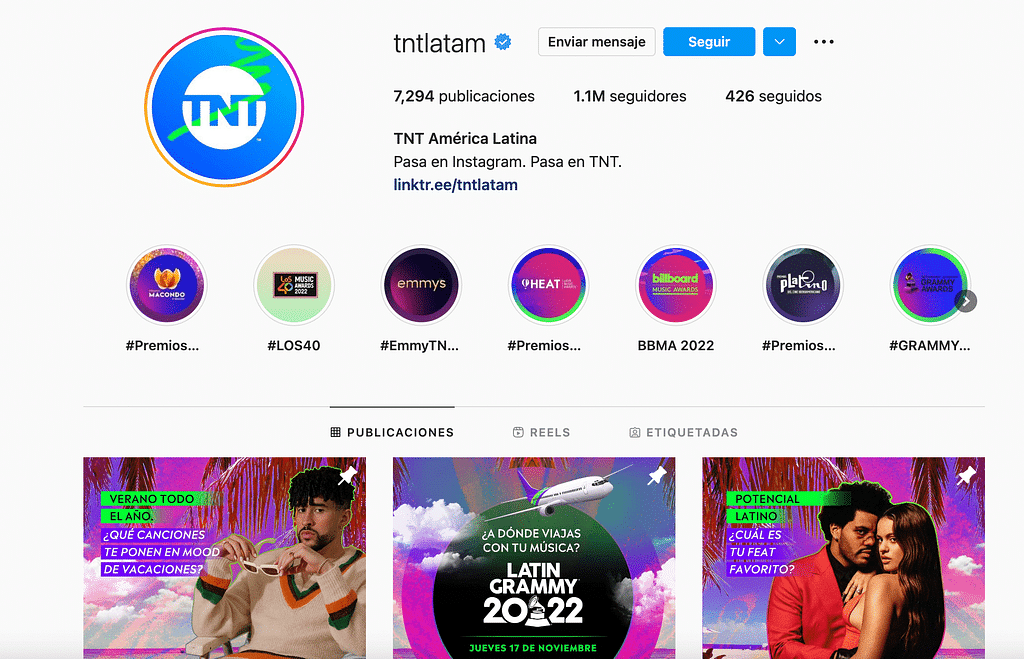The width and height of the screenshot is (1024, 659).
Task: Show next story highlights with arrow
Action: tap(966, 301)
